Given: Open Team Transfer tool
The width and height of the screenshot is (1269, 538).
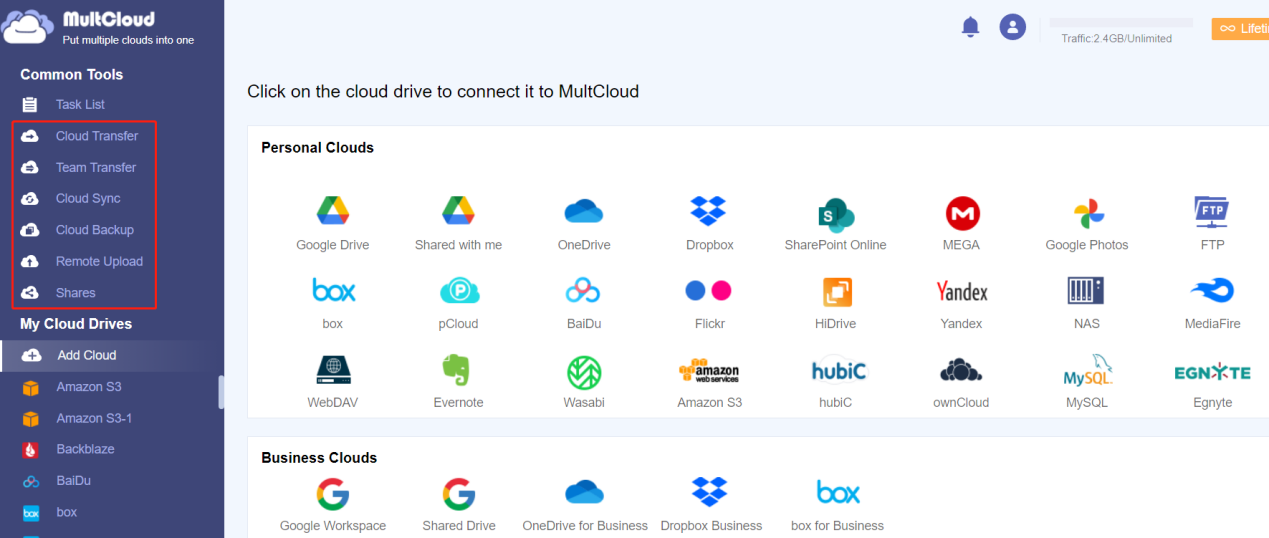Looking at the screenshot, I should [x=96, y=167].
